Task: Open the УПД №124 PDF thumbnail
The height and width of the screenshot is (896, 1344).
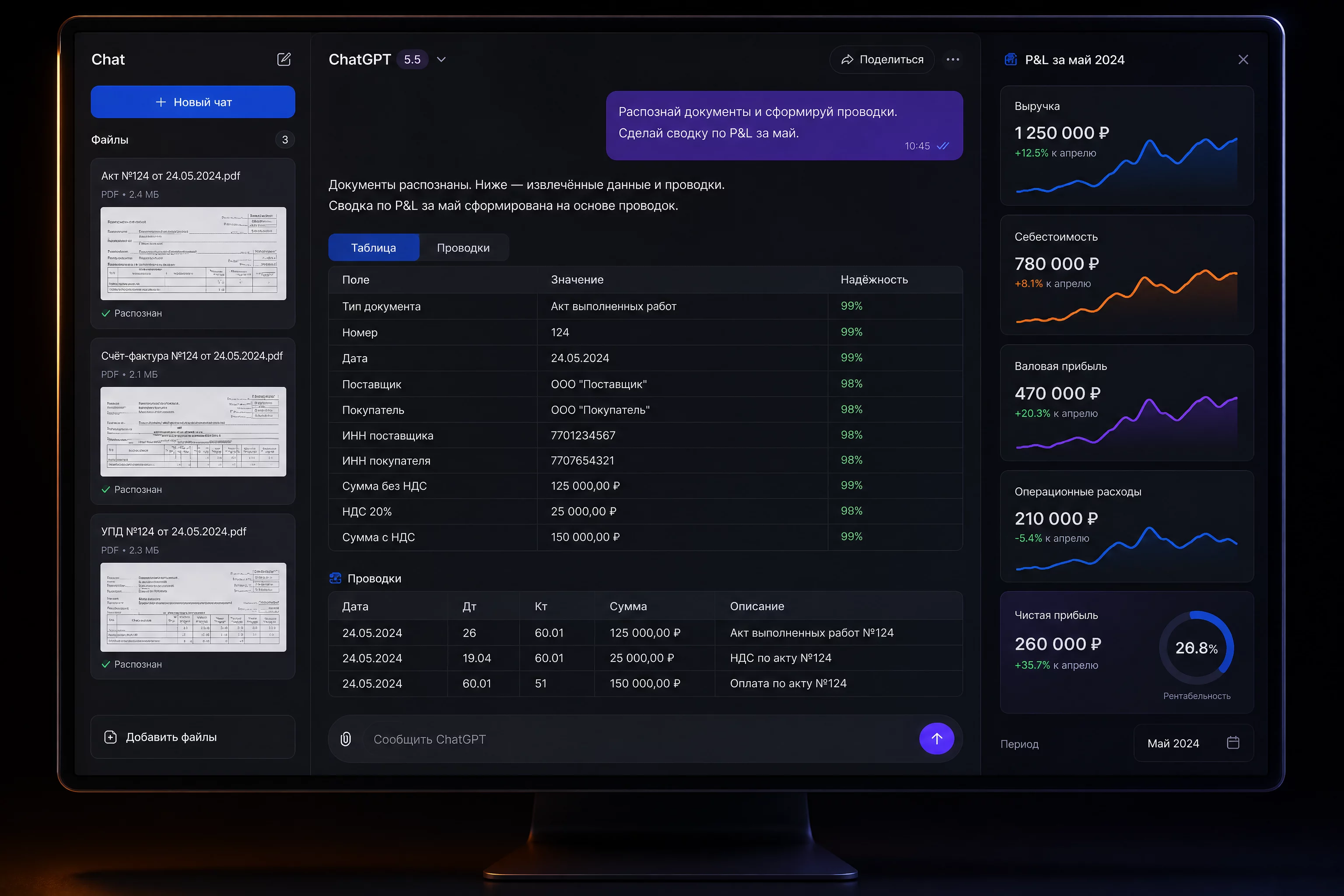Action: click(x=193, y=607)
